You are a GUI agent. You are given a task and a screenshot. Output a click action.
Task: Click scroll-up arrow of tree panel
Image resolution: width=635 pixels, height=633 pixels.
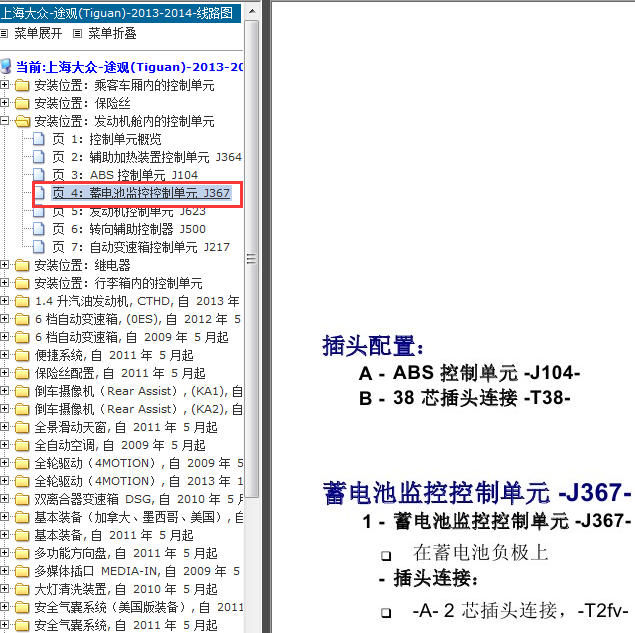[x=252, y=11]
